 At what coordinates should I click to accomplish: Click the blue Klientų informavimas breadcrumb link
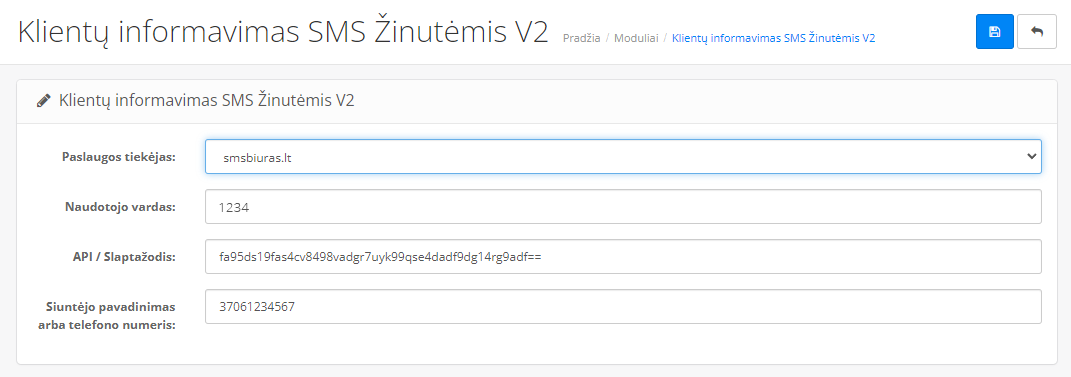774,38
